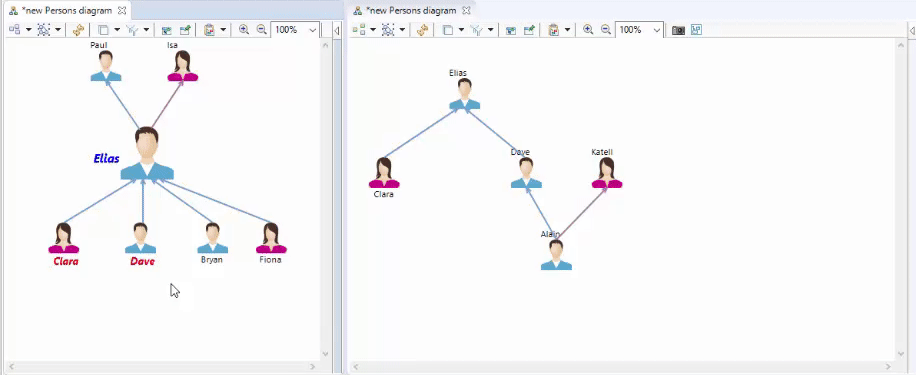The width and height of the screenshot is (916, 375).
Task: Select Dave person node in right diagram
Action: [x=526, y=173]
